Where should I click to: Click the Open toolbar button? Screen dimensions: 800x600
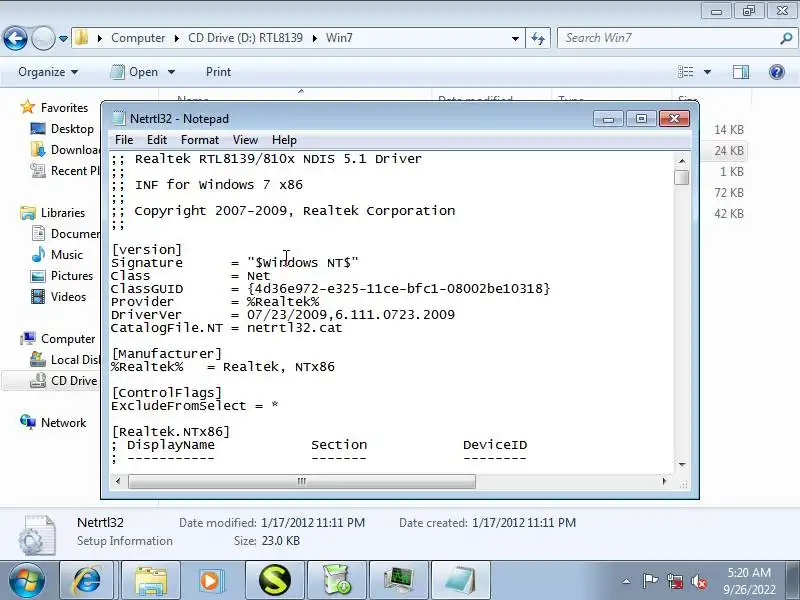pyautogui.click(x=135, y=72)
